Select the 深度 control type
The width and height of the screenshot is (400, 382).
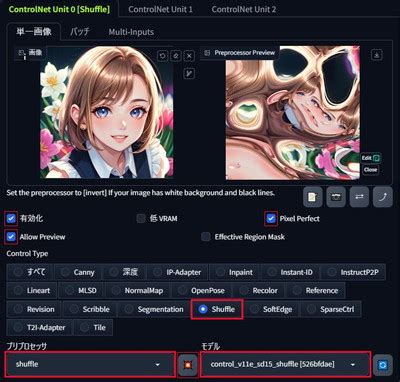click(x=125, y=272)
